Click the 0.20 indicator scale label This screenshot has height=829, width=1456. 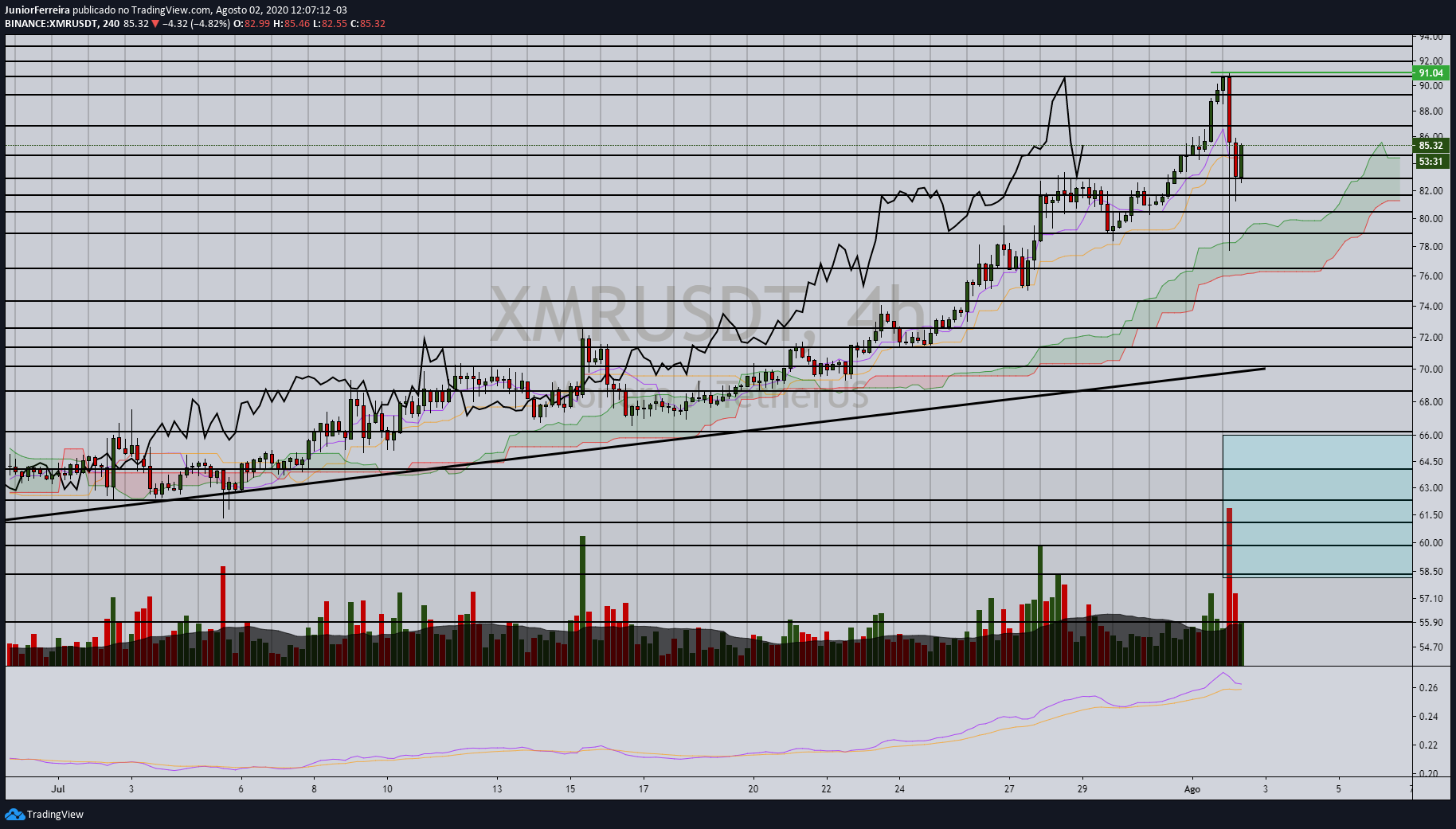(1428, 774)
